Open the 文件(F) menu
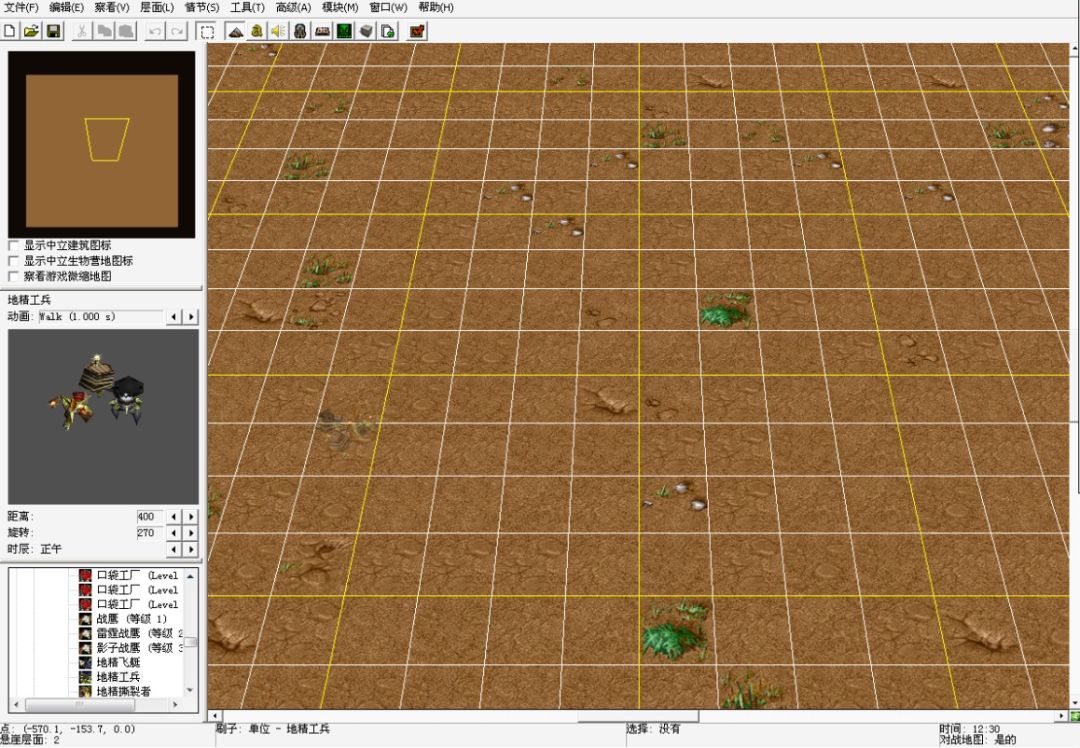The width and height of the screenshot is (1080, 748). (x=21, y=8)
